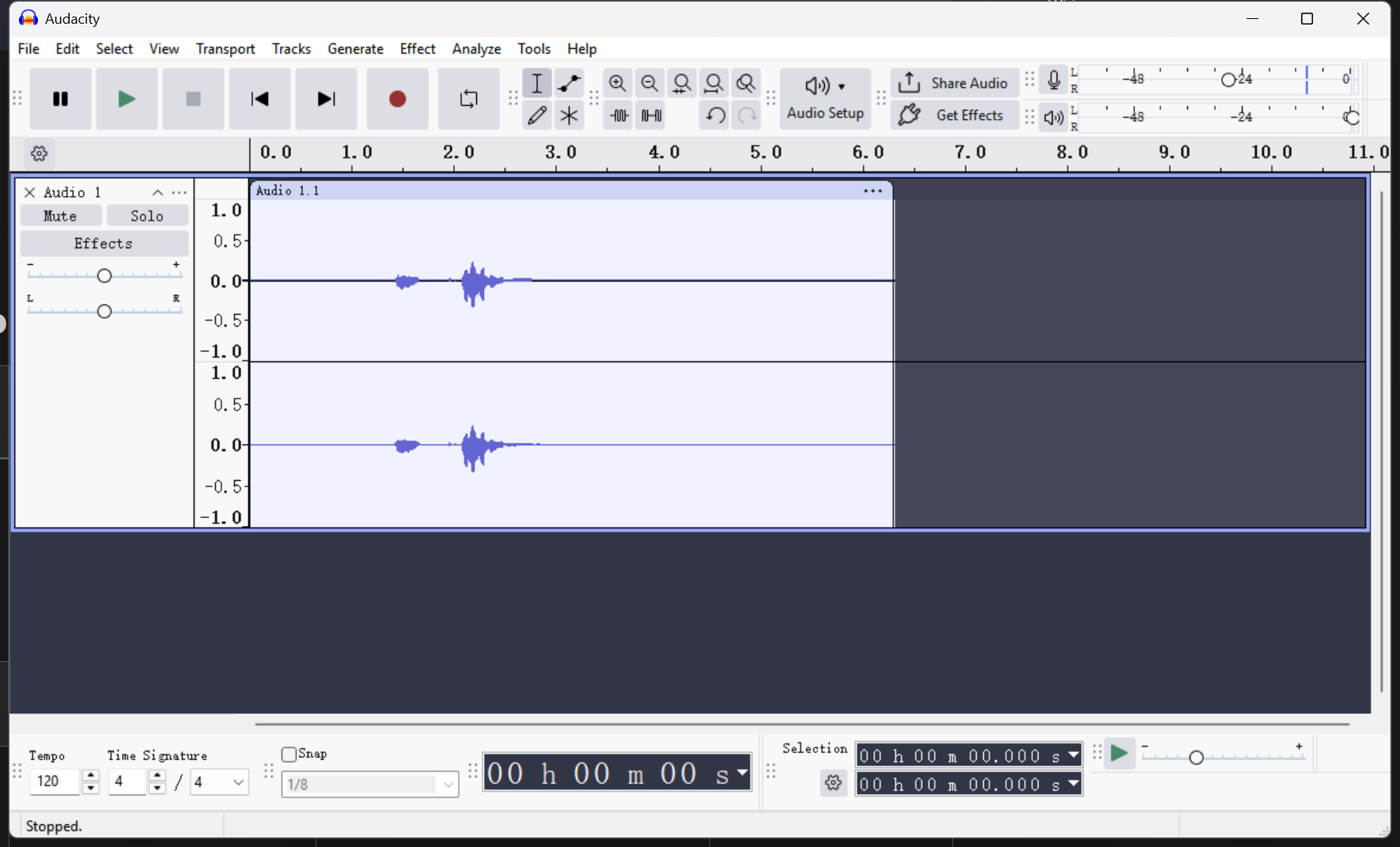Open the Help menu
The image size is (1400, 847).
coord(581,49)
